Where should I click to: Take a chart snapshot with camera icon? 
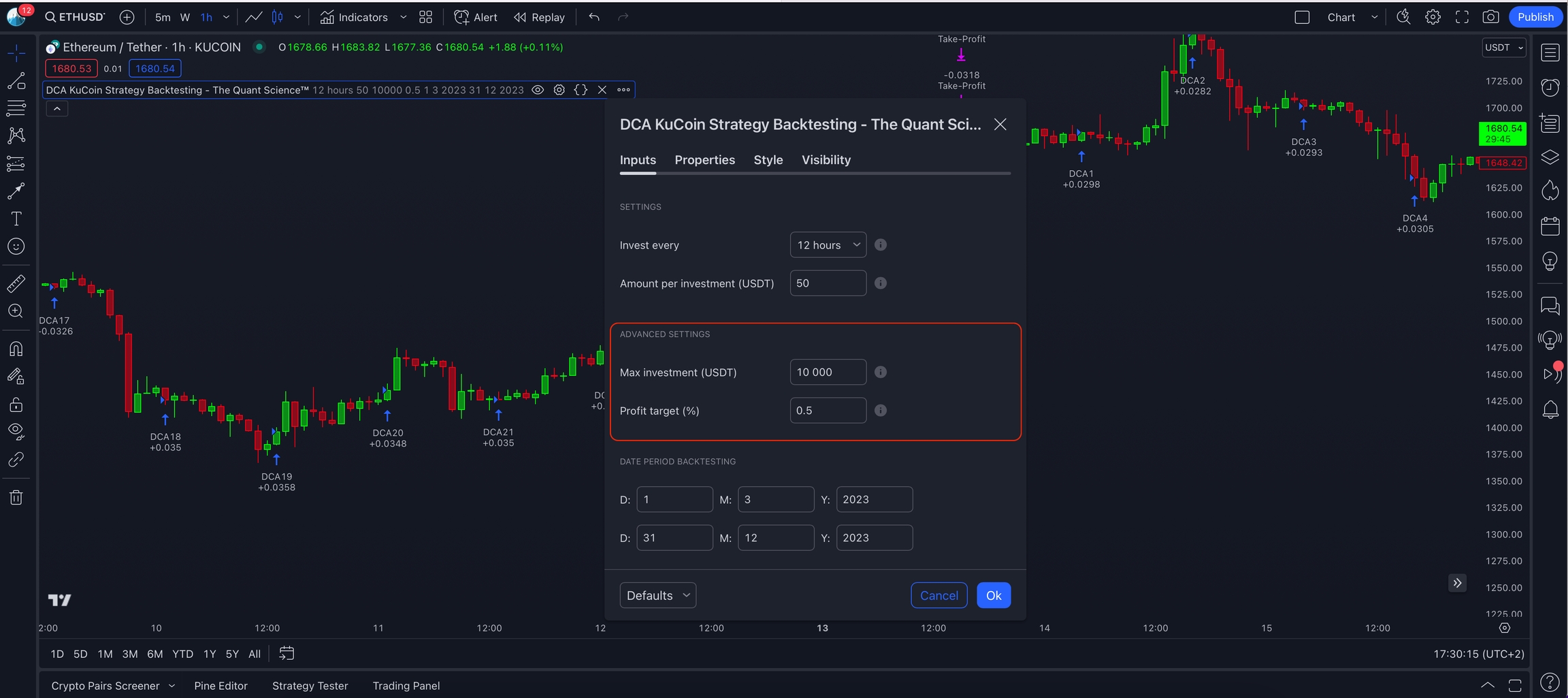click(x=1490, y=17)
